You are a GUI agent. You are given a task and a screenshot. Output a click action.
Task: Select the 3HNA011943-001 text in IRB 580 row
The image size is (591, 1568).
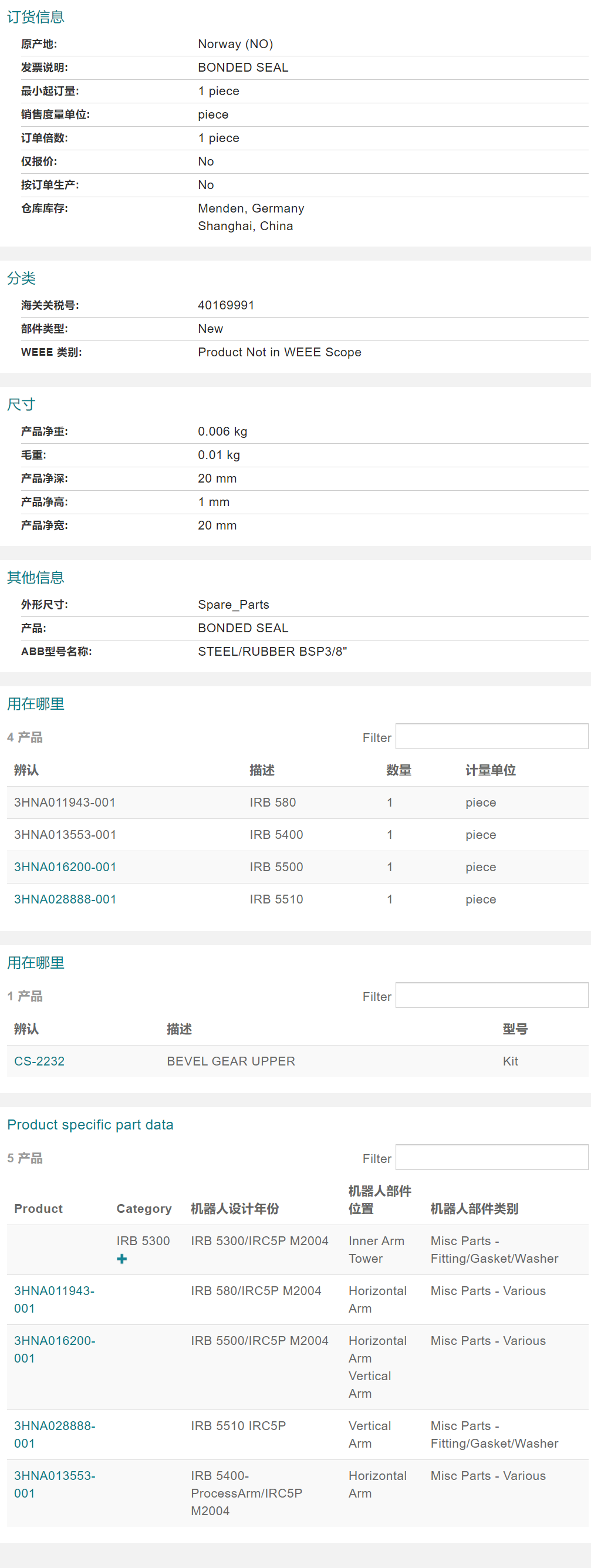(x=65, y=802)
